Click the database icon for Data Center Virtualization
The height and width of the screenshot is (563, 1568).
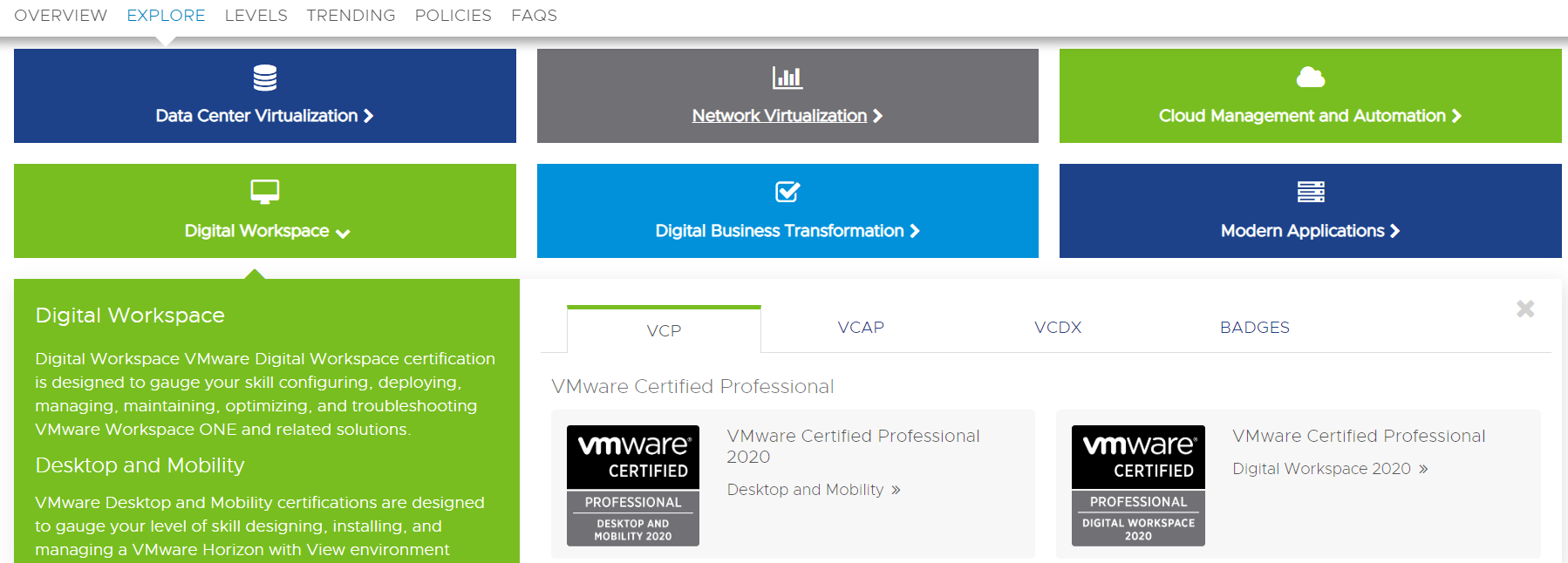[x=265, y=78]
